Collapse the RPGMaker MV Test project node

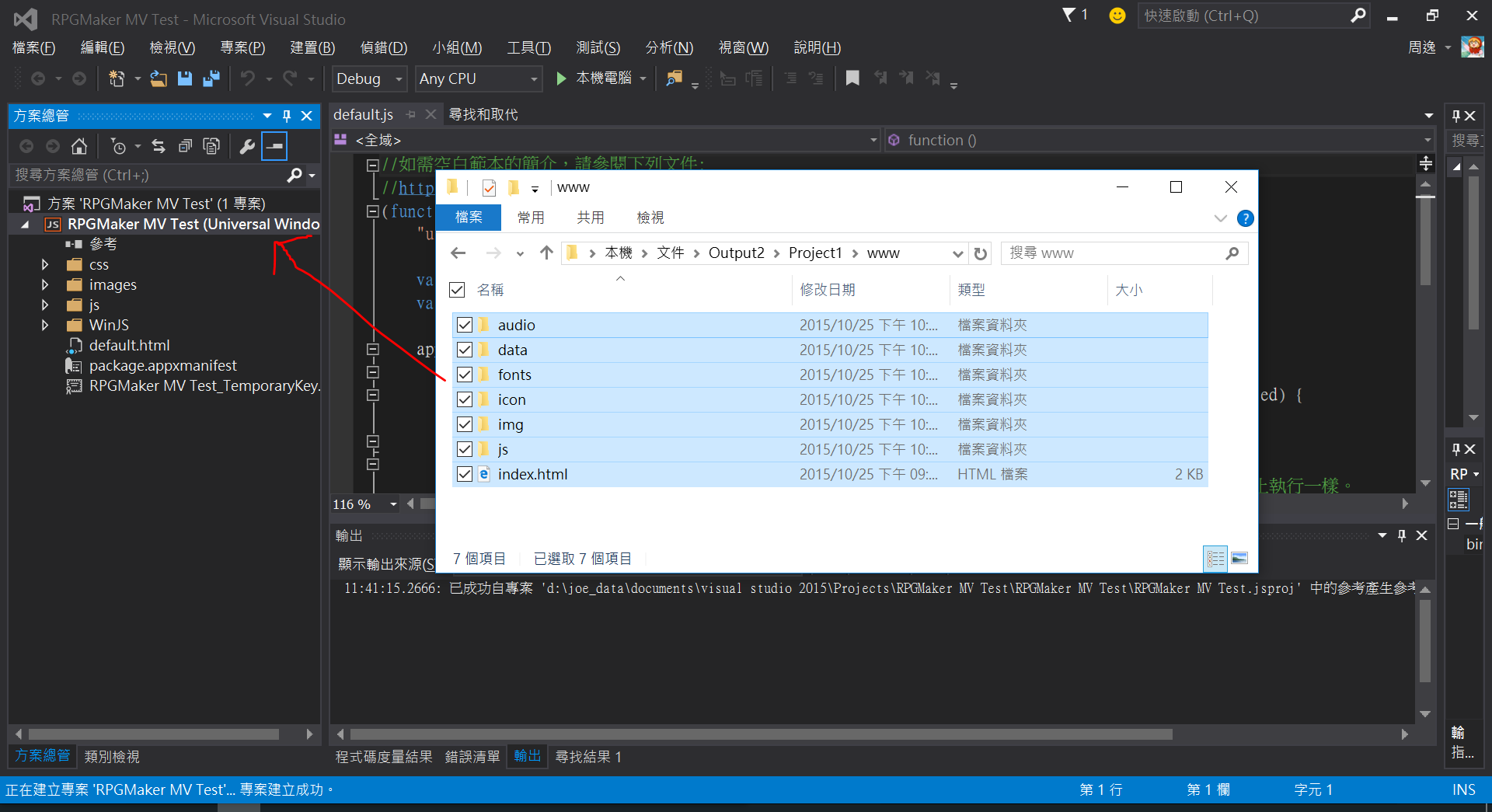point(25,225)
